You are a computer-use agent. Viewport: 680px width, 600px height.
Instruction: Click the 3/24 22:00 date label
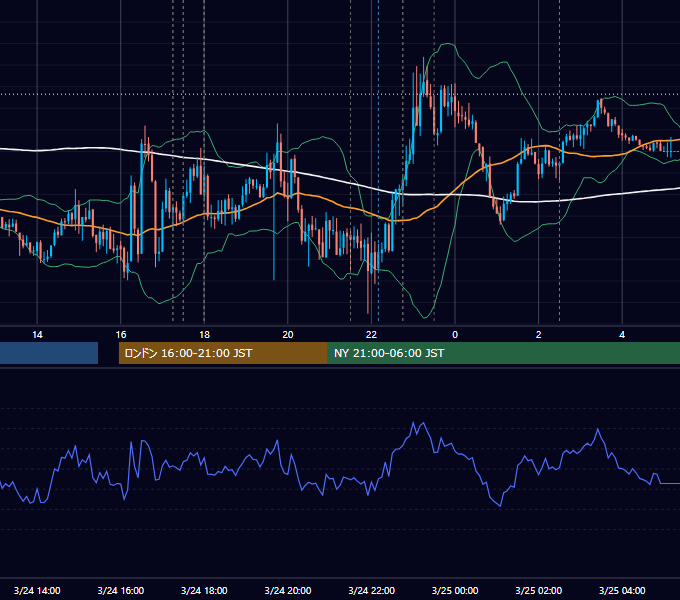tap(372, 590)
